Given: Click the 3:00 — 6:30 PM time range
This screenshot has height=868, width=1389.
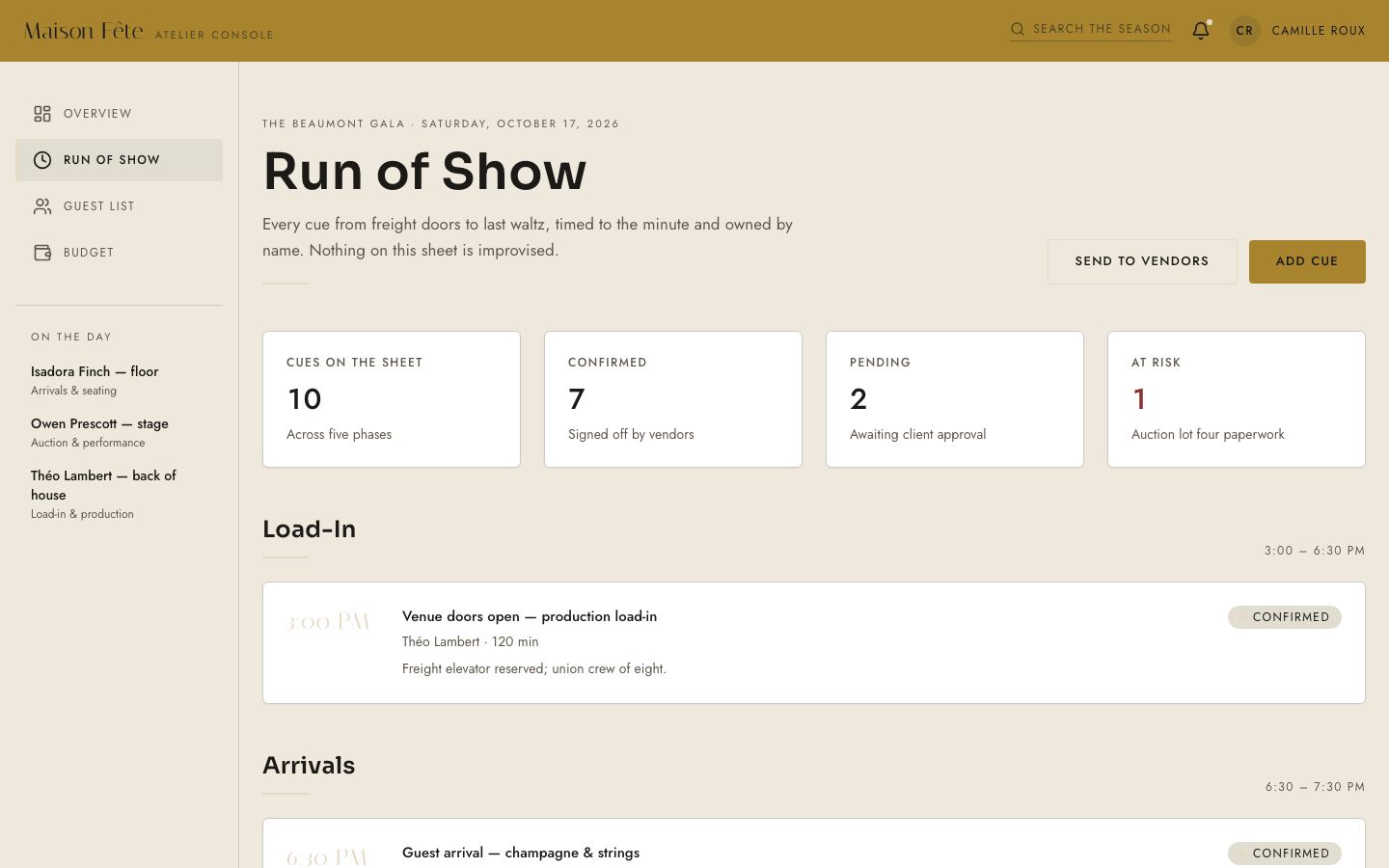Looking at the screenshot, I should [1315, 551].
